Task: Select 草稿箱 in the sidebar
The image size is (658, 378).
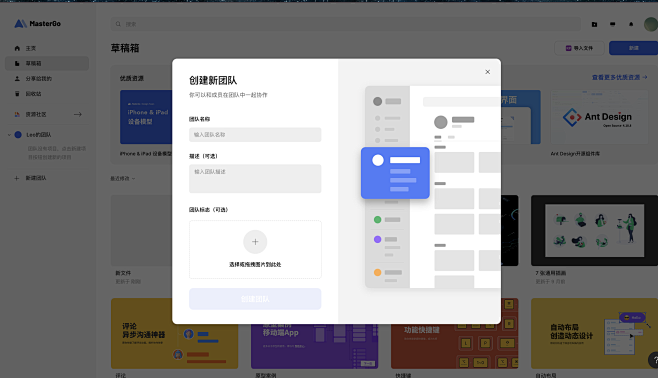Action: click(47, 63)
